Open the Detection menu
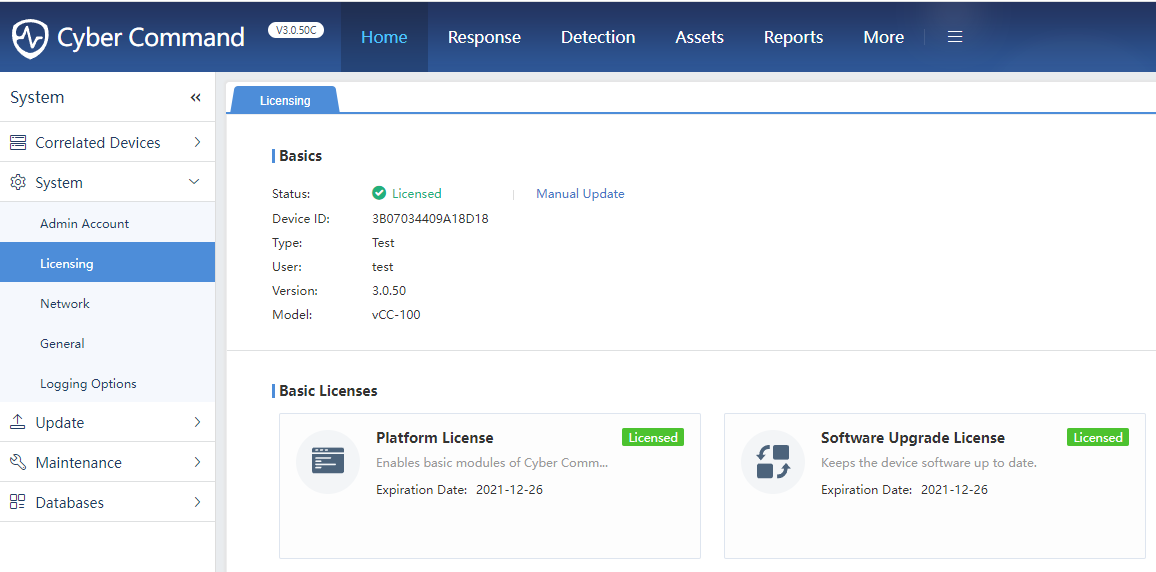Image resolution: width=1156 pixels, height=572 pixels. click(598, 37)
